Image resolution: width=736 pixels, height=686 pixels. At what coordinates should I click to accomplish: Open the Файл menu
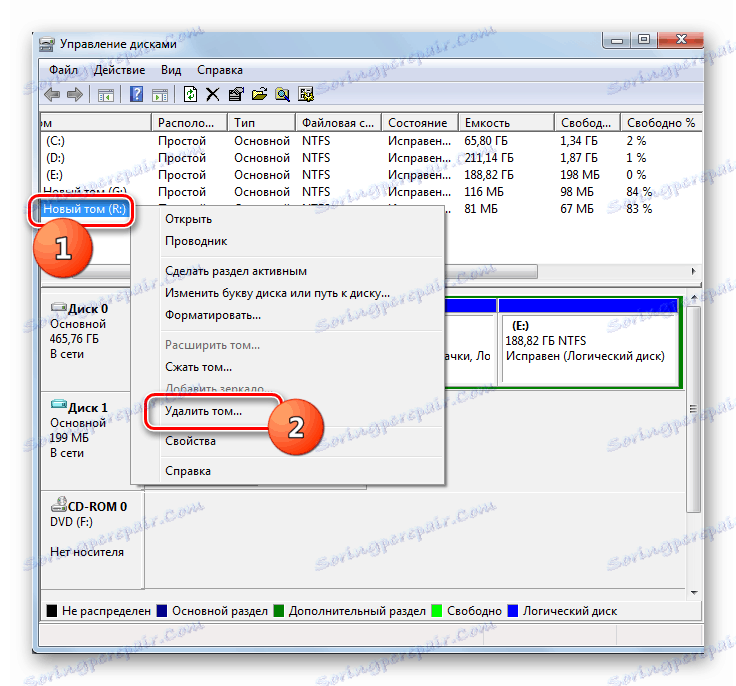point(63,70)
